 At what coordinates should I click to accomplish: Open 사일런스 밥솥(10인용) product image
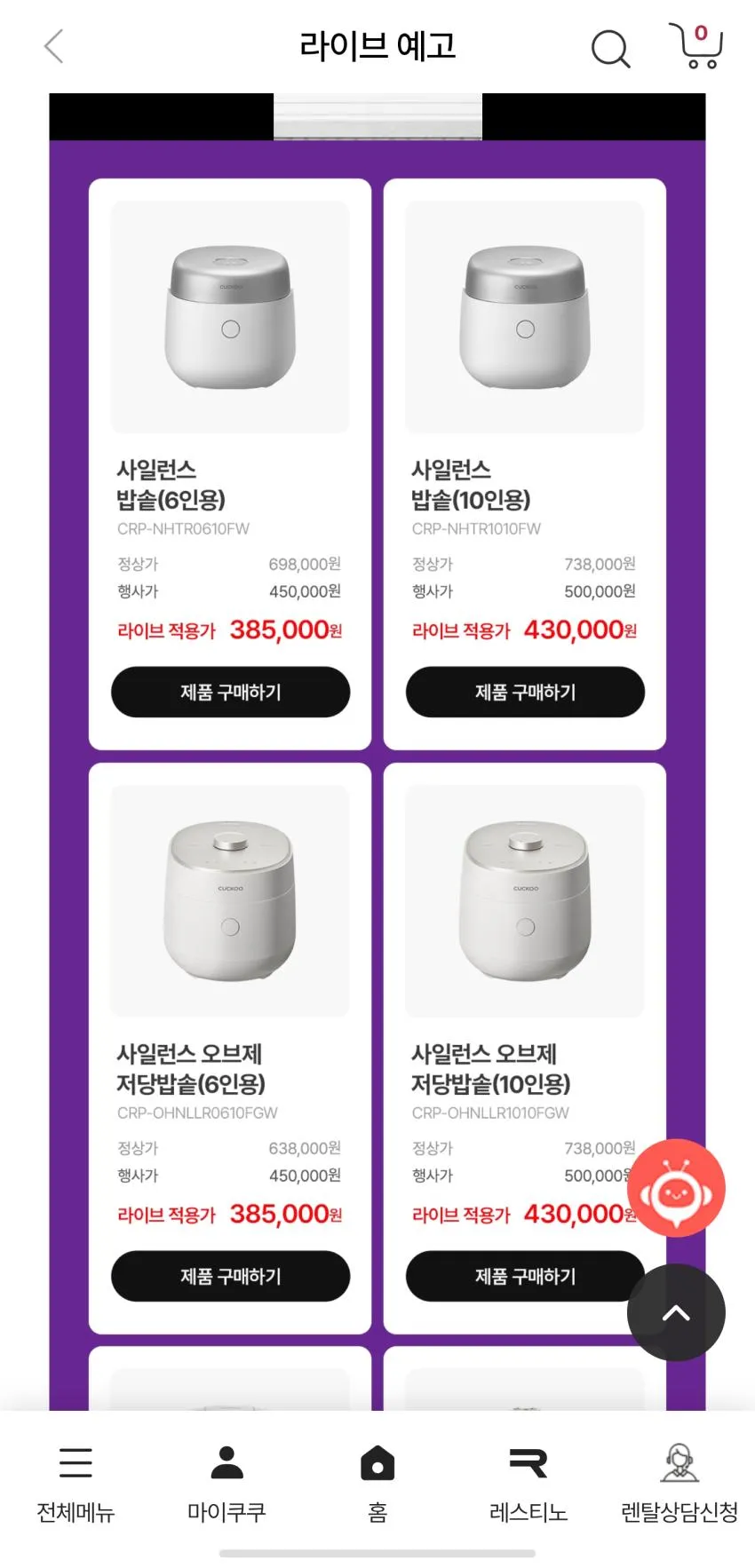tap(525, 317)
